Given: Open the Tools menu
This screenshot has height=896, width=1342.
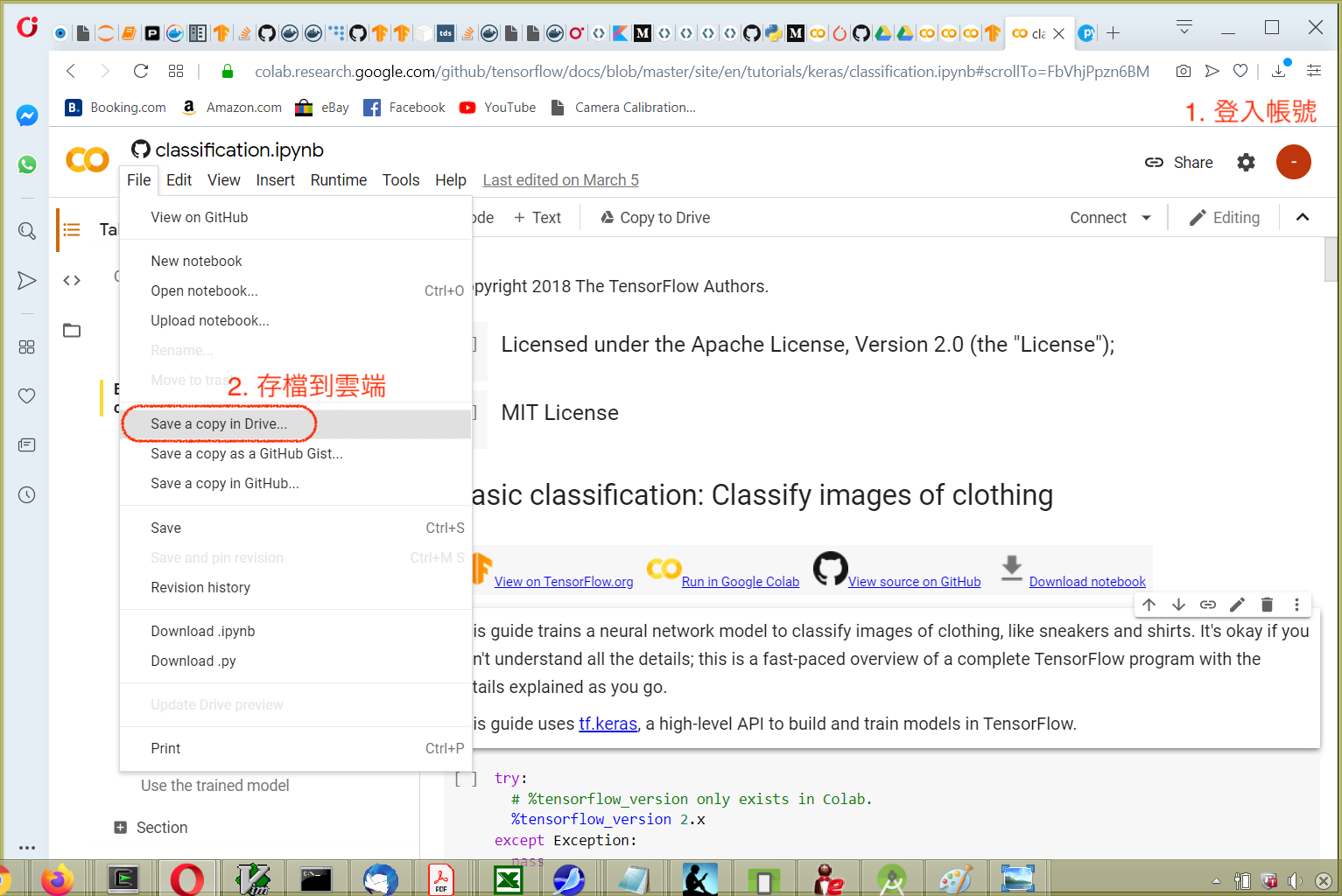Looking at the screenshot, I should tap(401, 180).
